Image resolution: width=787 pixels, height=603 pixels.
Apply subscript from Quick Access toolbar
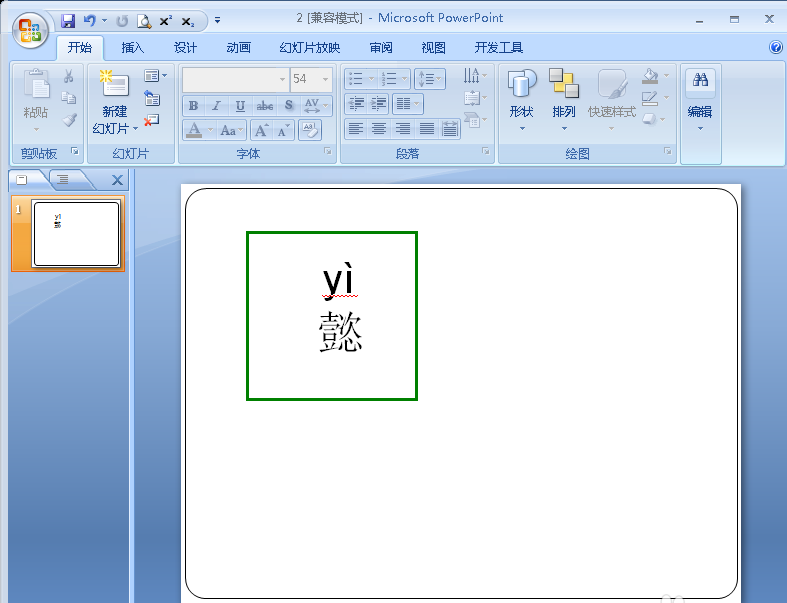pos(188,22)
